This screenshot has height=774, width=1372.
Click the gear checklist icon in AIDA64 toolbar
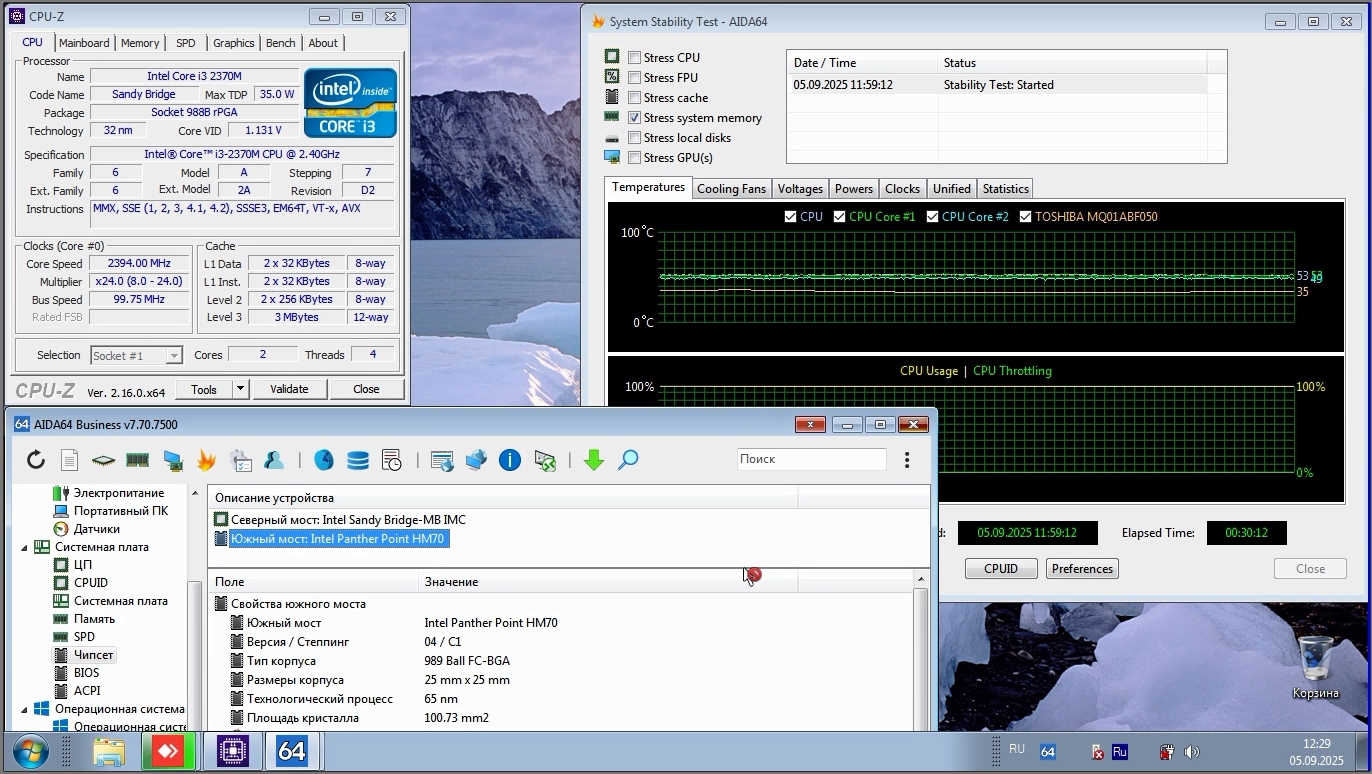pyautogui.click(x=240, y=460)
